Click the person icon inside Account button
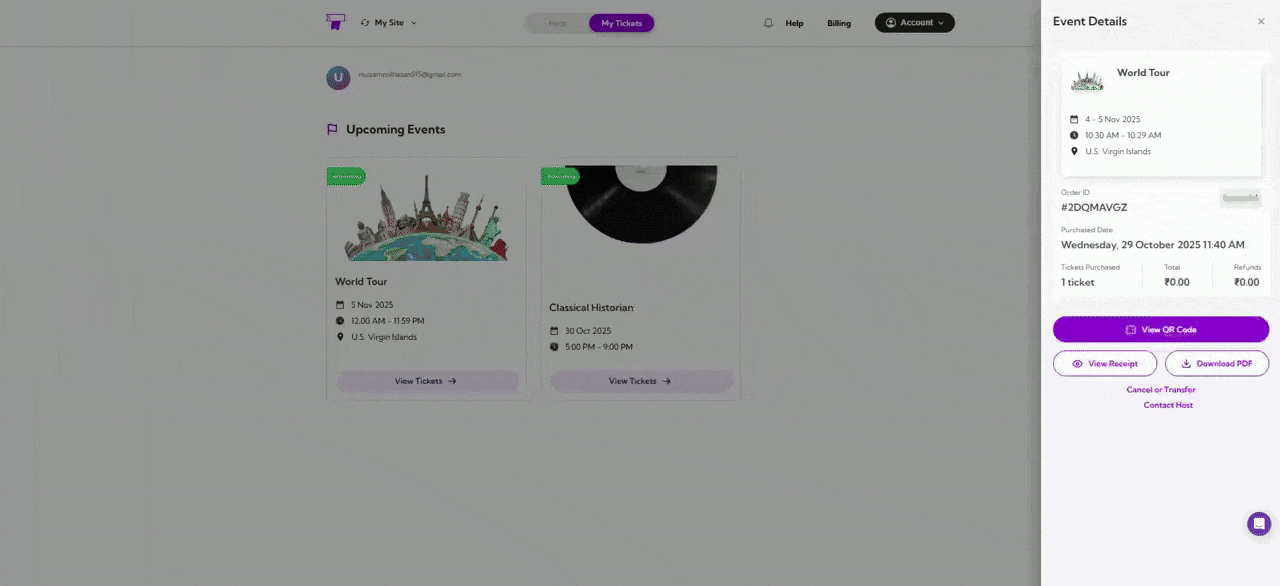 tap(891, 22)
